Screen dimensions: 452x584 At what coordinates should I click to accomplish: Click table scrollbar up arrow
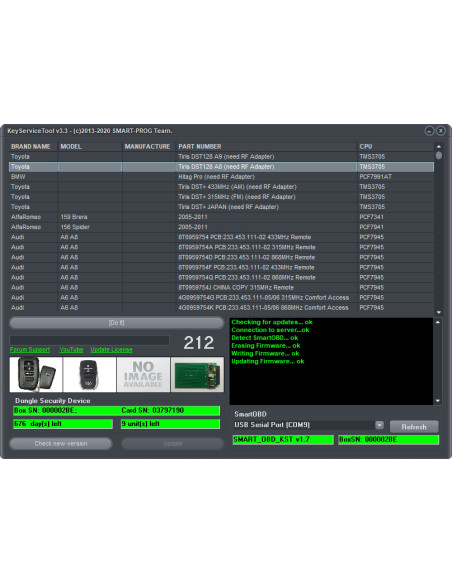pos(439,147)
